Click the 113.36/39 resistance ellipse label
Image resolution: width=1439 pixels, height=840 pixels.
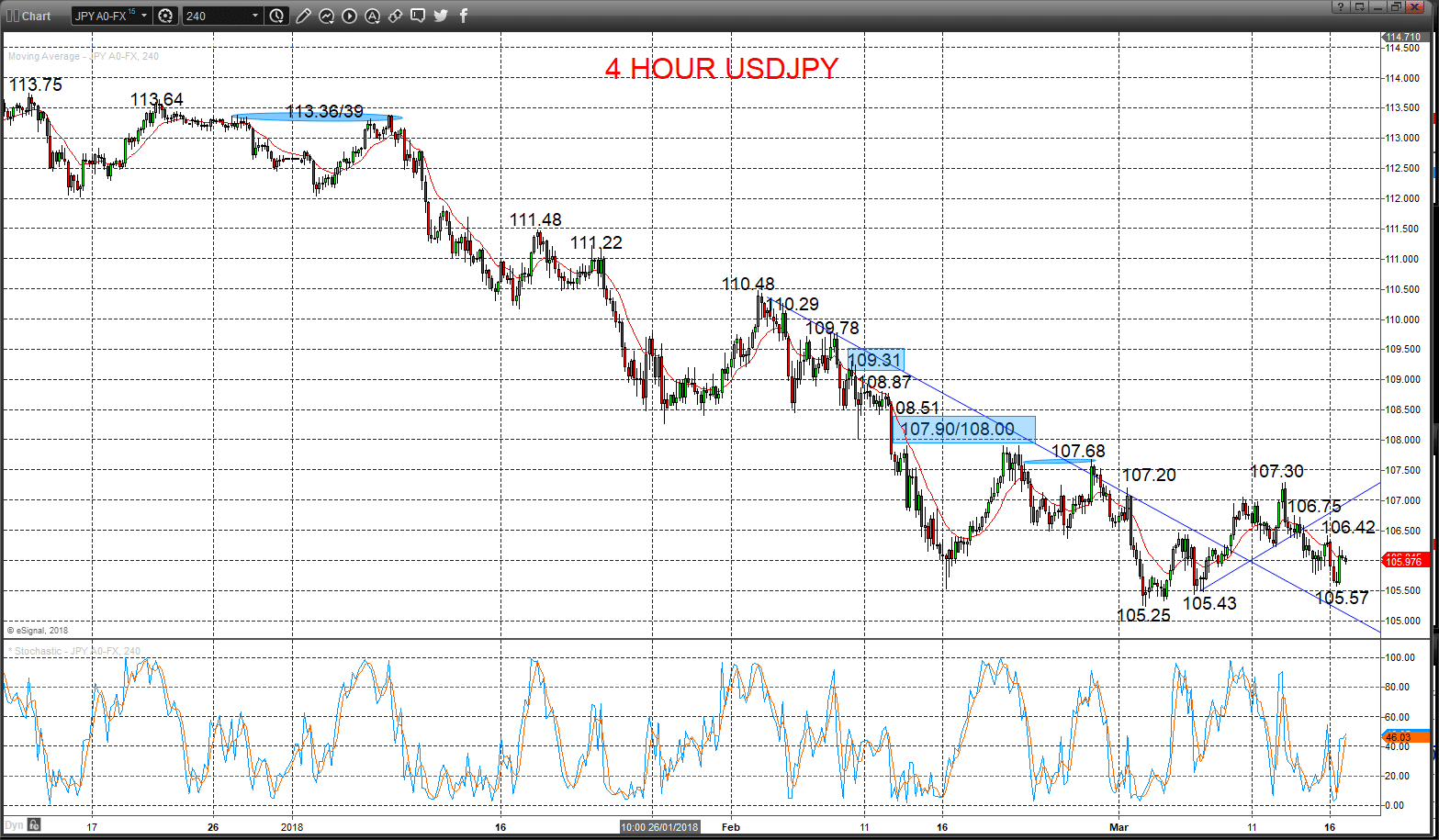[324, 111]
